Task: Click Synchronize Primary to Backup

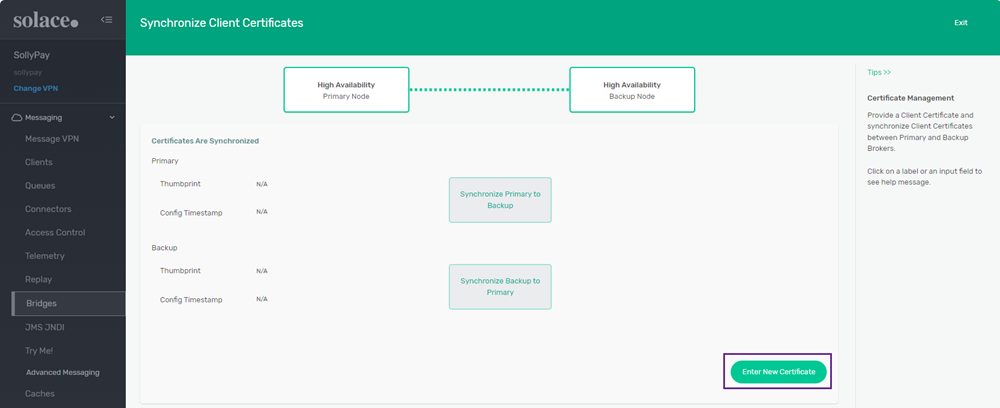Action: [x=500, y=200]
